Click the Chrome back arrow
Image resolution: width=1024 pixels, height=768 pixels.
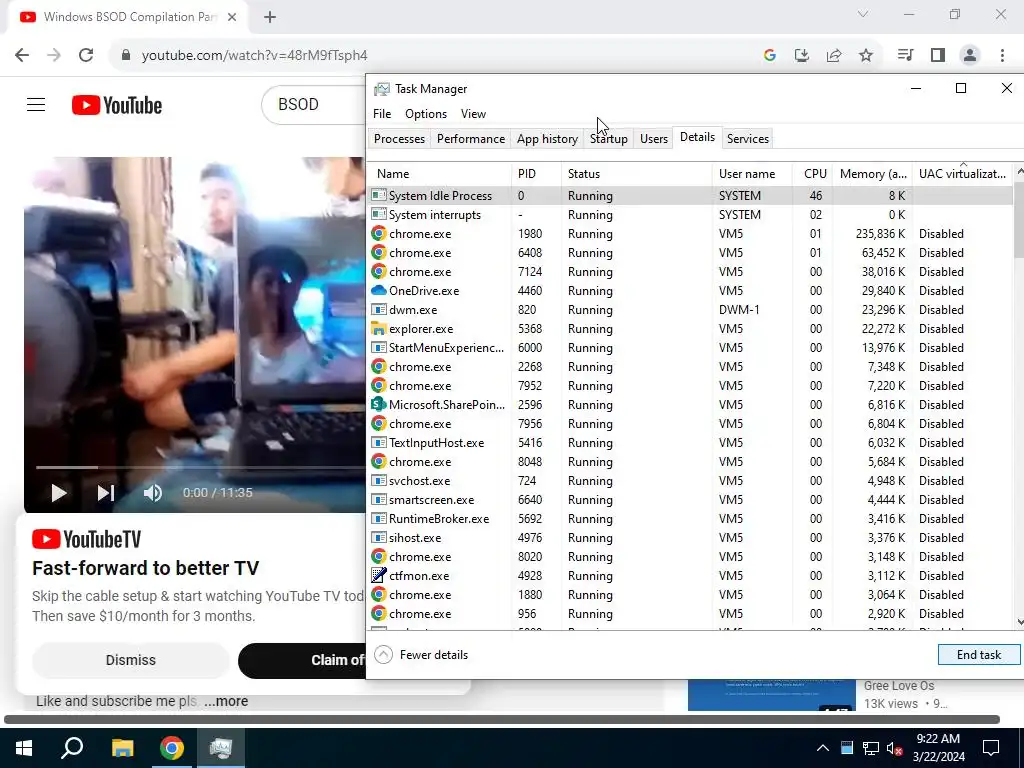click(x=22, y=55)
